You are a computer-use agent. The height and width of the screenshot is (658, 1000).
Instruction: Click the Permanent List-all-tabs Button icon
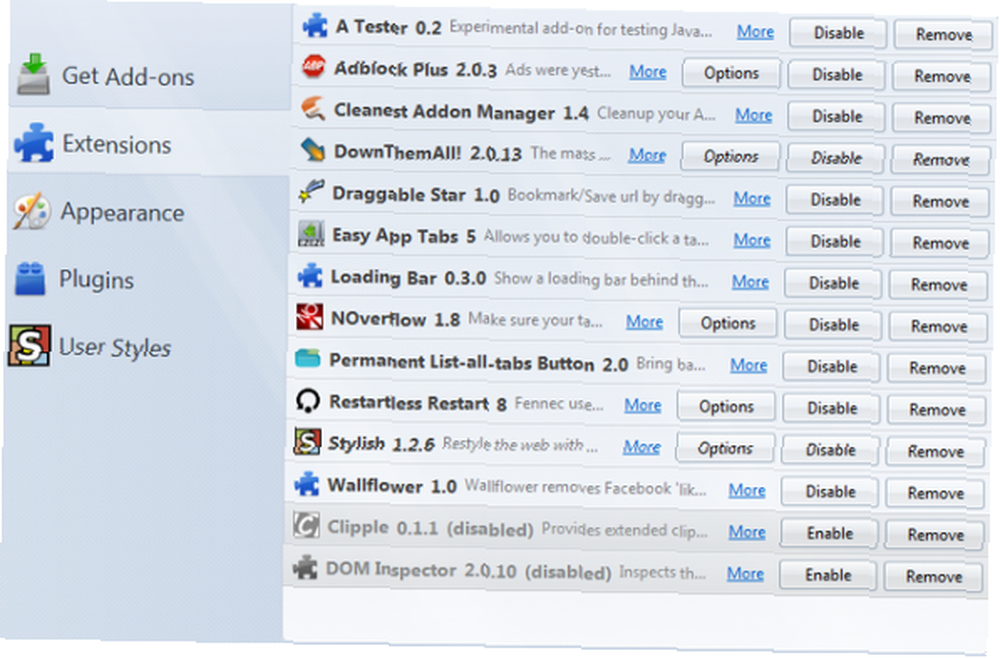pyautogui.click(x=308, y=358)
